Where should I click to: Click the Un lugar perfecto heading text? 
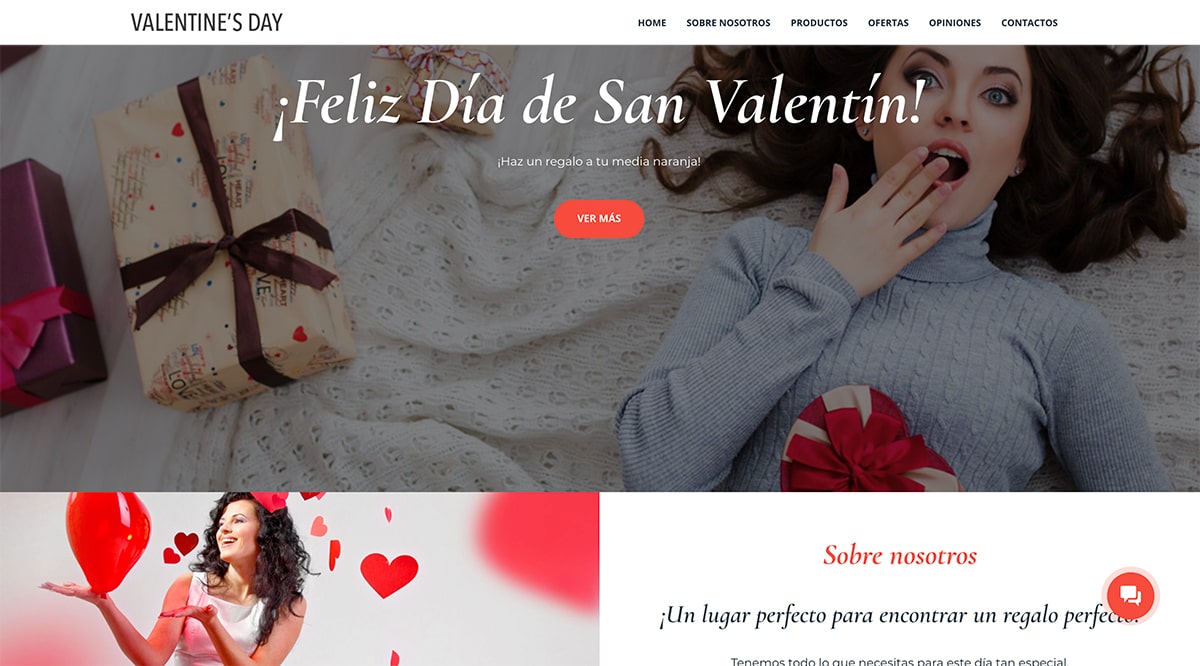[x=899, y=615]
